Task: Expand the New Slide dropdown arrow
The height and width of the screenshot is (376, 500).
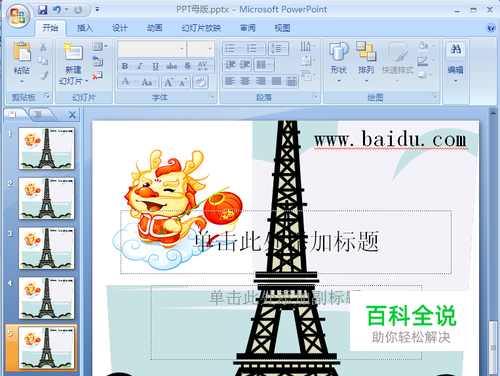Action: 87,81
